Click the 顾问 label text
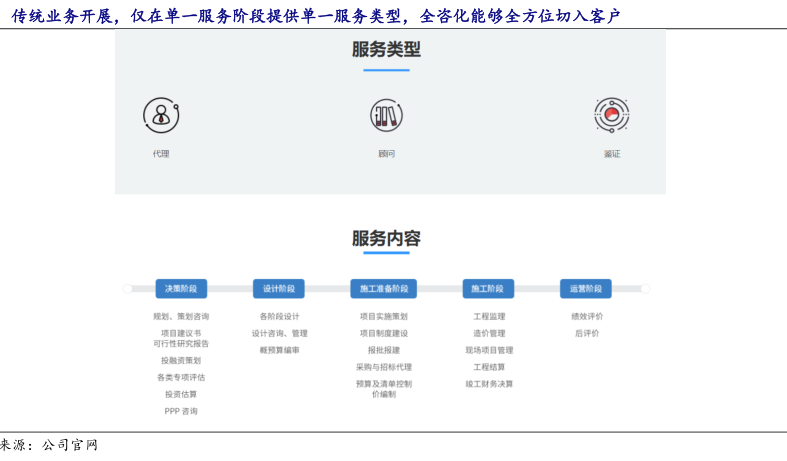Image resolution: width=787 pixels, height=461 pixels. [x=386, y=154]
